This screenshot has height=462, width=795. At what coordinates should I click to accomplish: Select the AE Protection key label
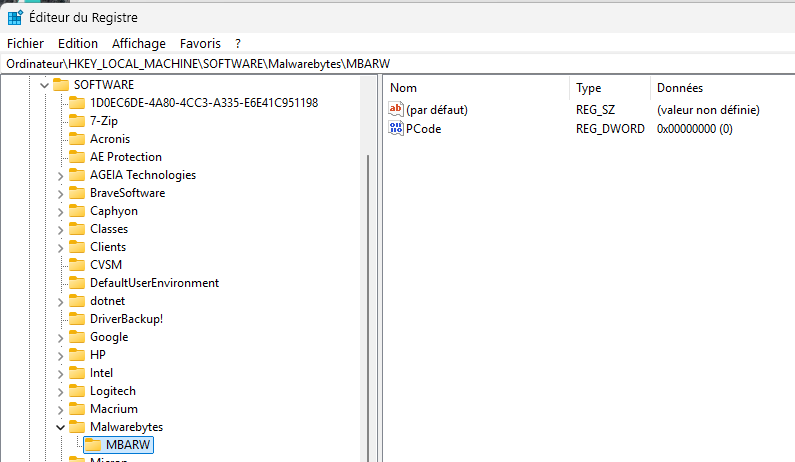click(x=126, y=157)
